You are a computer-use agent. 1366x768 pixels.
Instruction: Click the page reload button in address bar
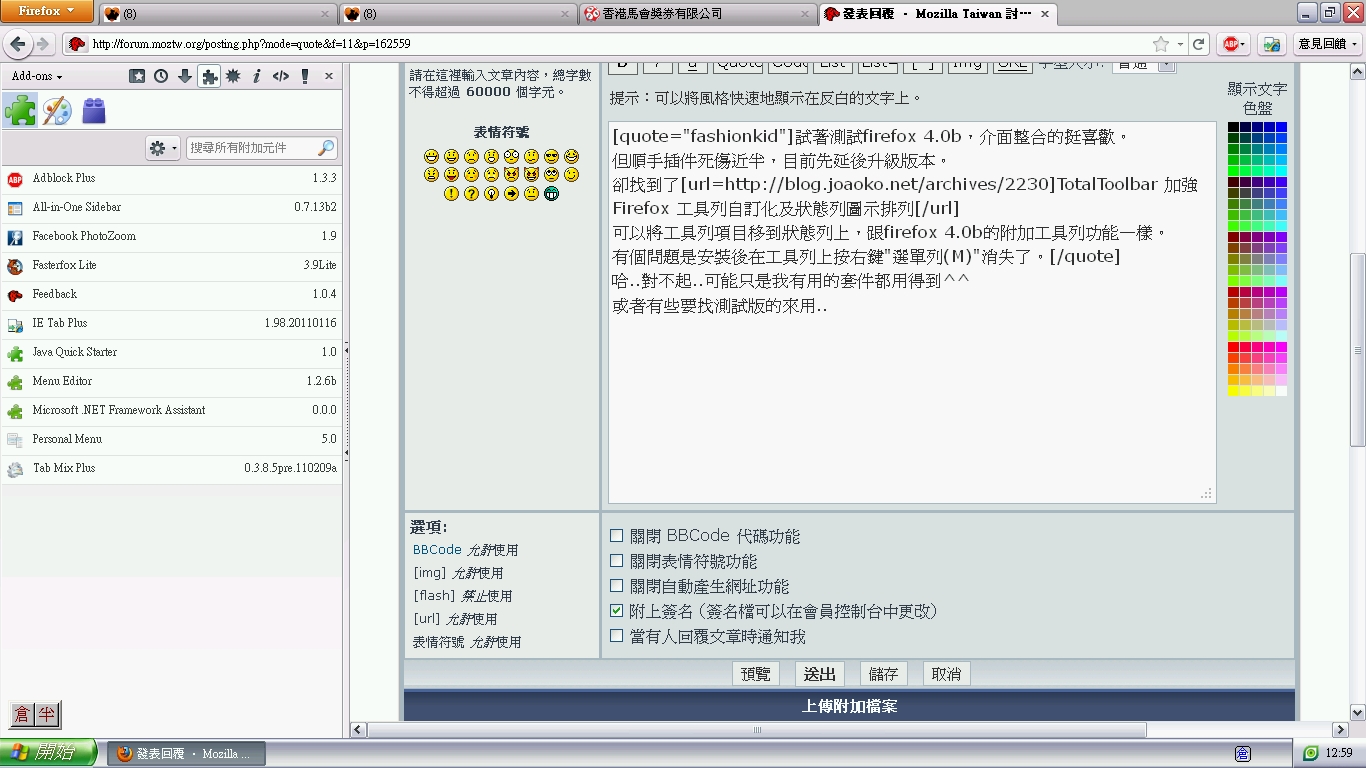tap(1199, 44)
